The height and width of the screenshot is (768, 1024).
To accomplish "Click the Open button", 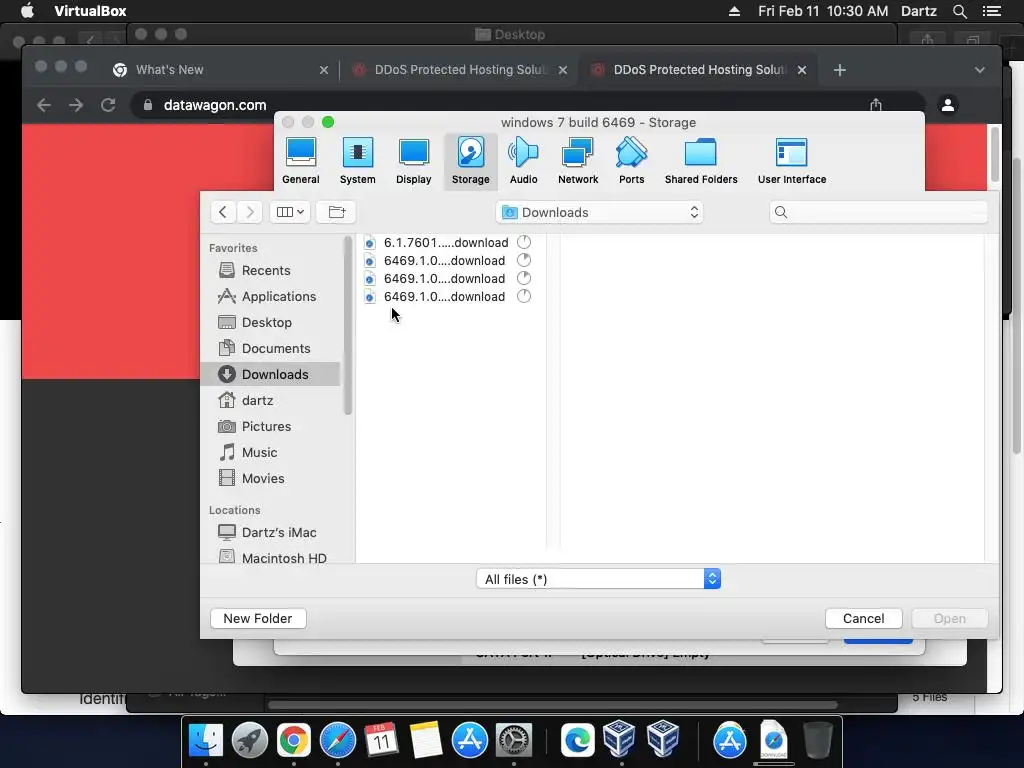I will coord(950,618).
